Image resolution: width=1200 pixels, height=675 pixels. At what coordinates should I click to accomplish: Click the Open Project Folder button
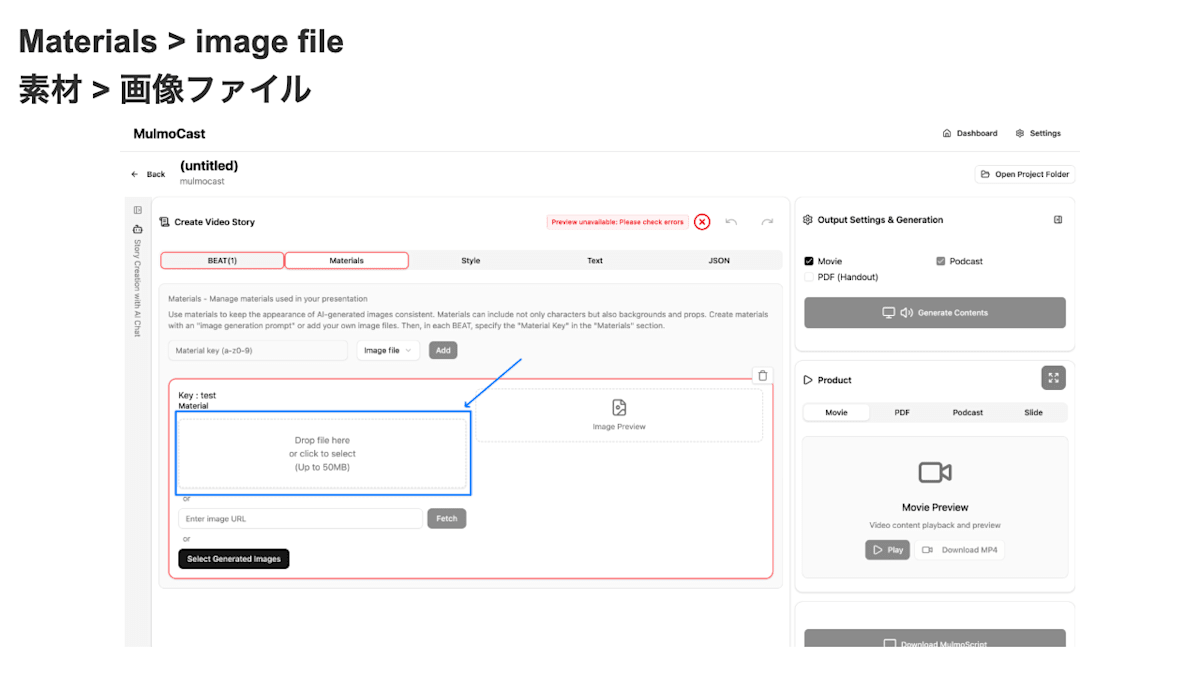click(x=1024, y=173)
